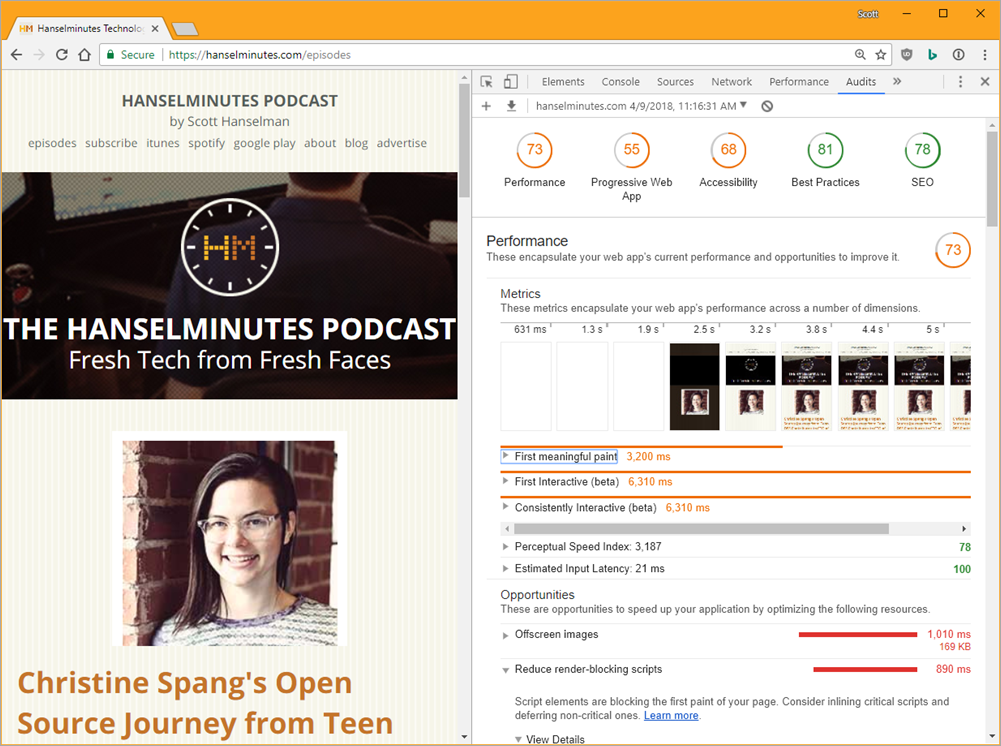Open Christine Spang's episode title link
Image resolution: width=1001 pixels, height=746 pixels.
(x=205, y=703)
